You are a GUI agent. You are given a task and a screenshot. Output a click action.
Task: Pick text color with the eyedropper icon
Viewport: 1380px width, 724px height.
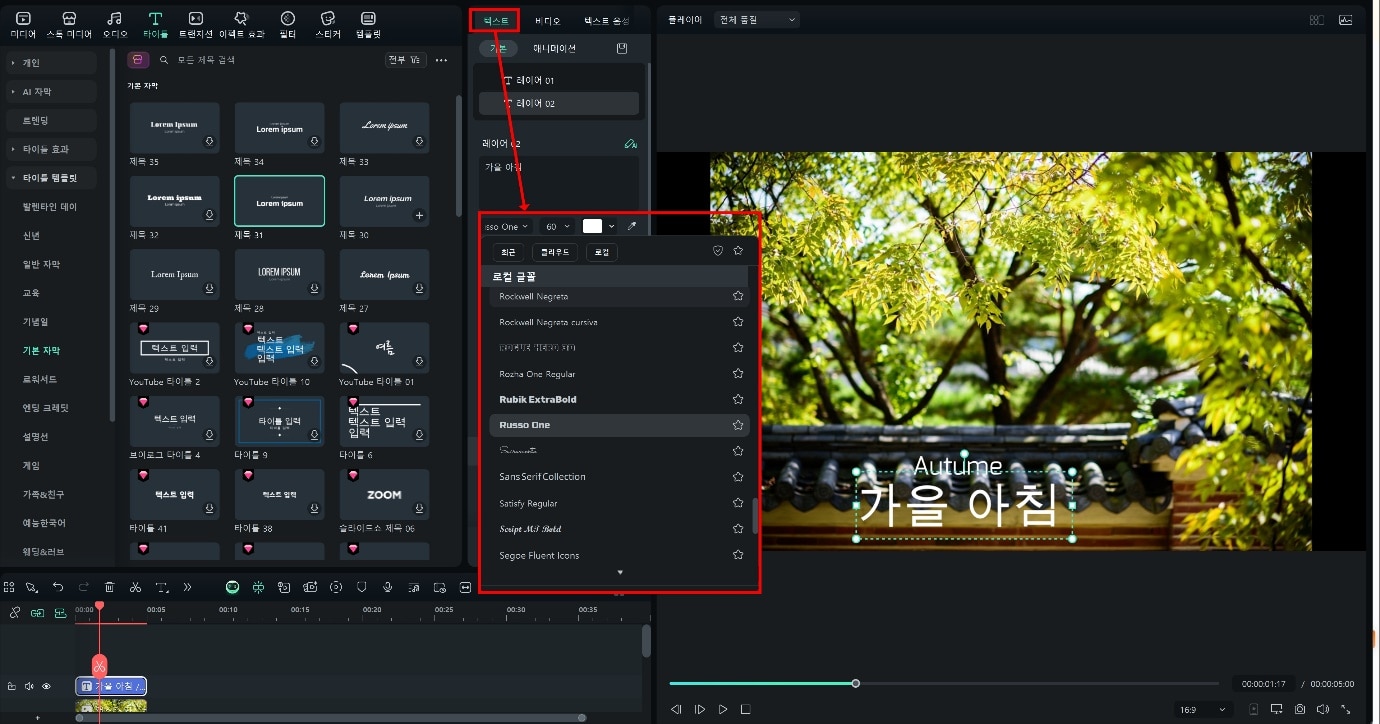(x=631, y=226)
